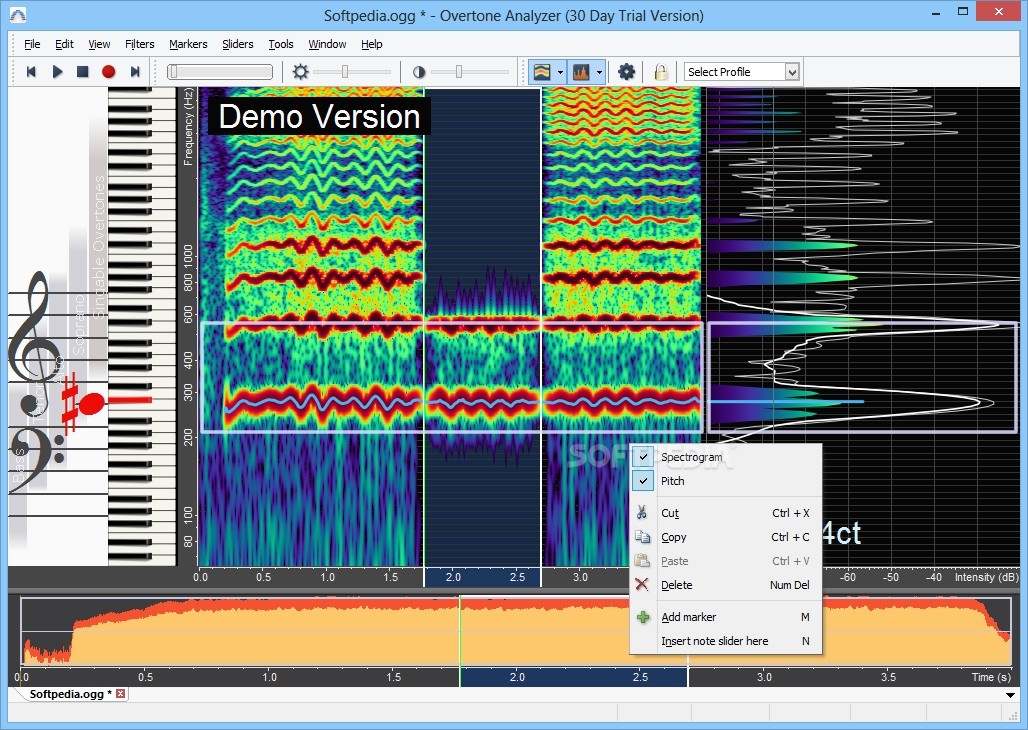Viewport: 1028px width, 730px height.
Task: Start recording with the red Record button
Action: (109, 71)
